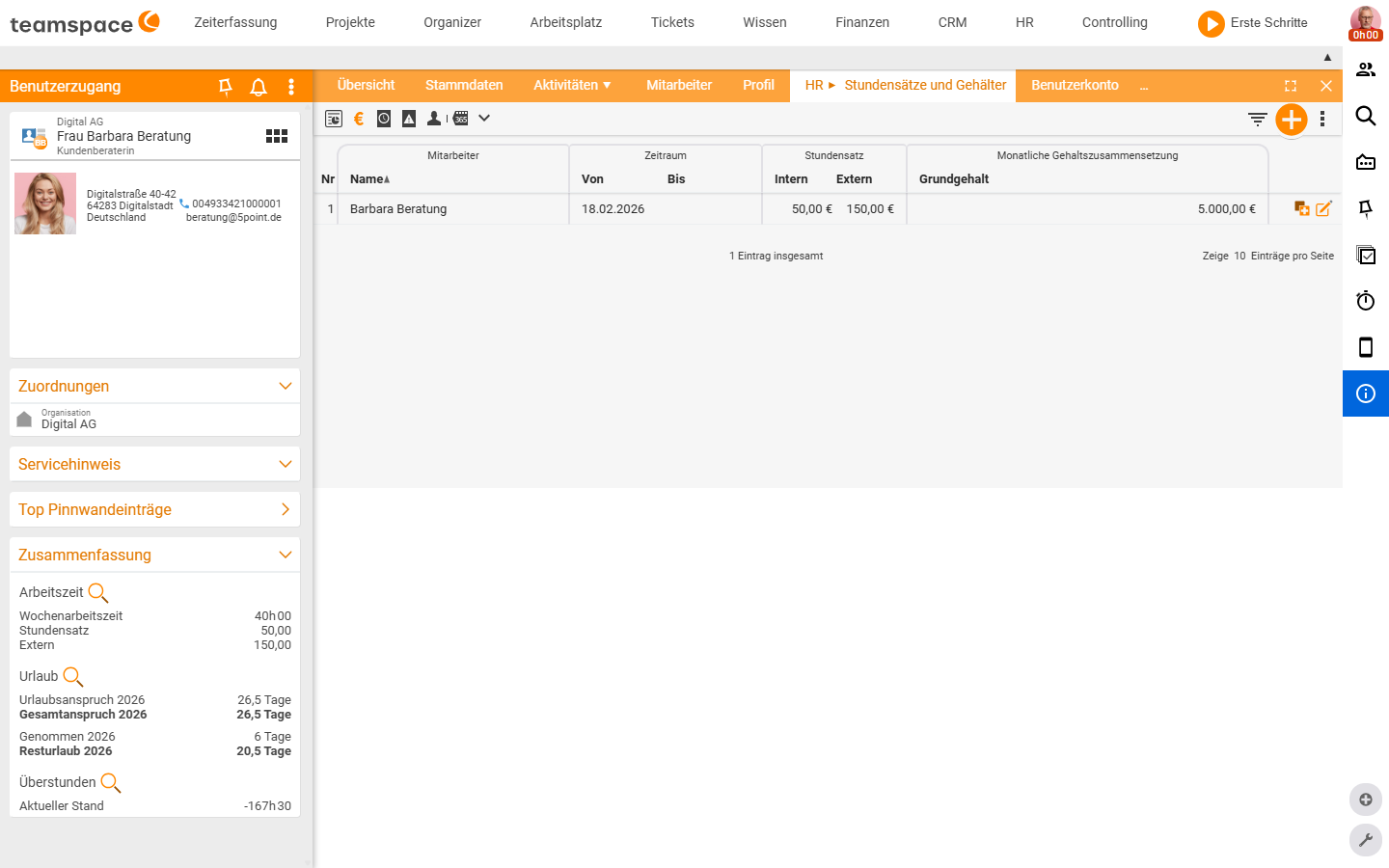The height and width of the screenshot is (868, 1389).
Task: Open the Finanzen menu
Action: [862, 22]
